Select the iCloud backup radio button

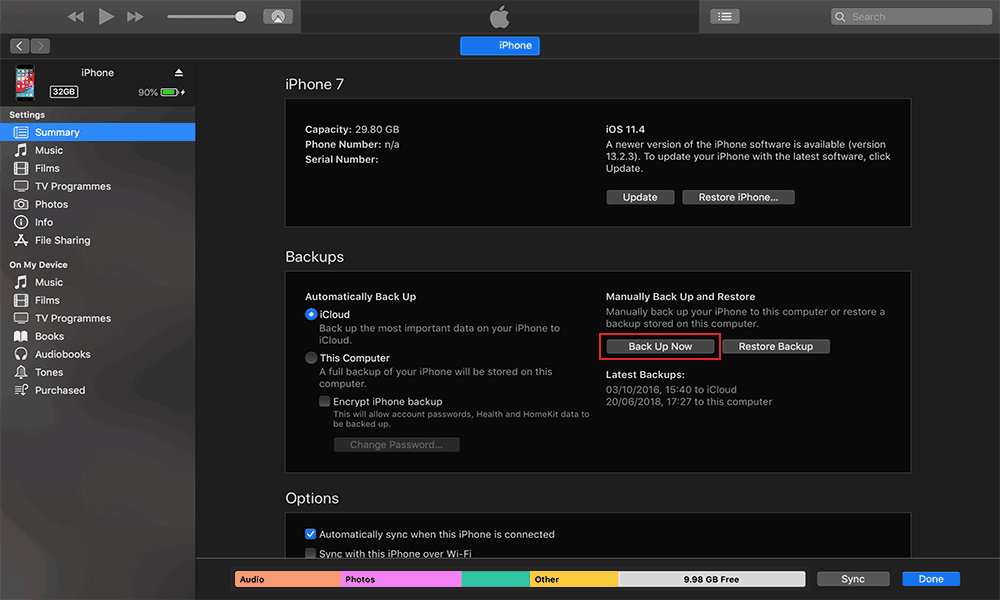coord(311,314)
